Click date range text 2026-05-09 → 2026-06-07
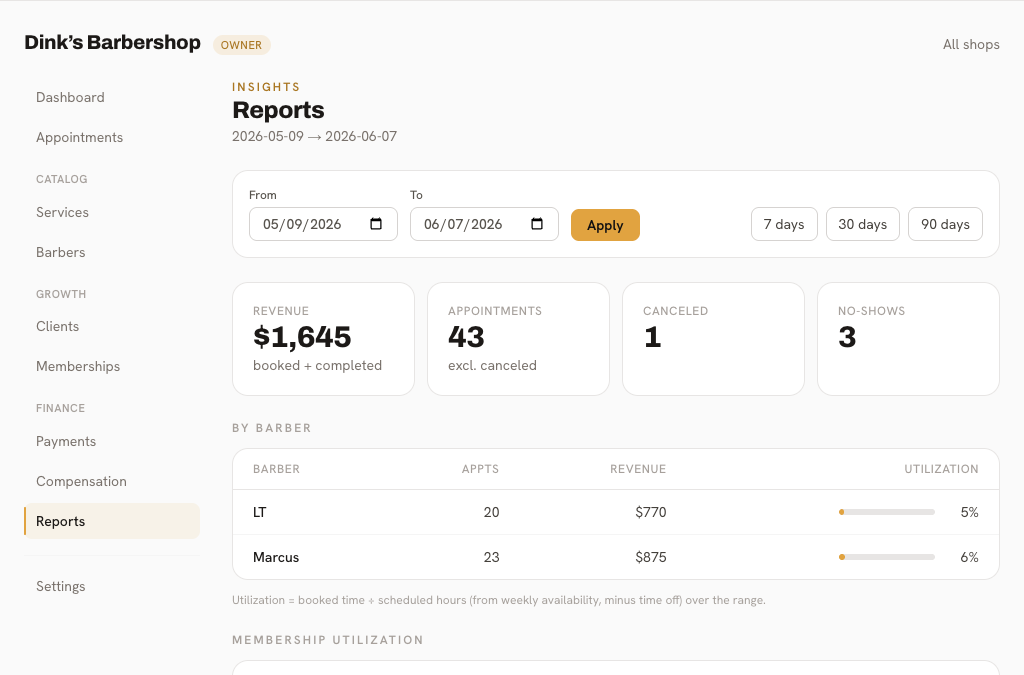 [314, 136]
